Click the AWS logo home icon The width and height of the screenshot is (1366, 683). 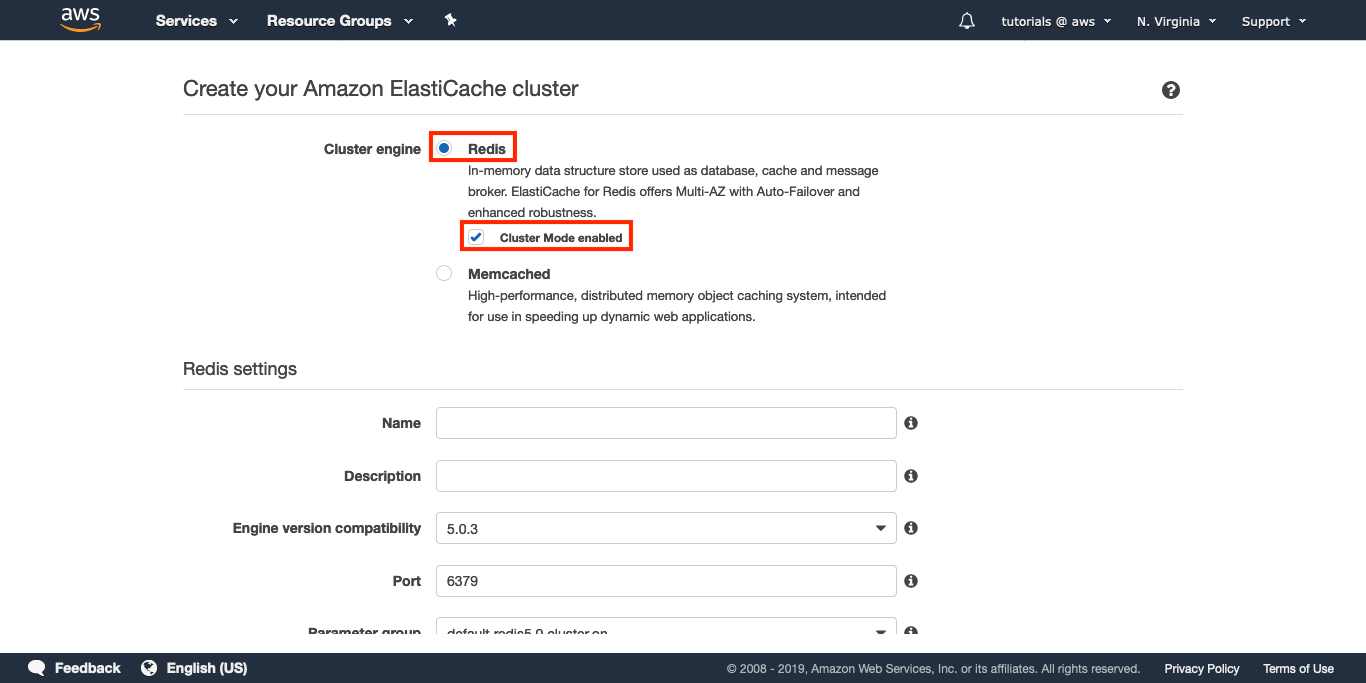tap(81, 20)
